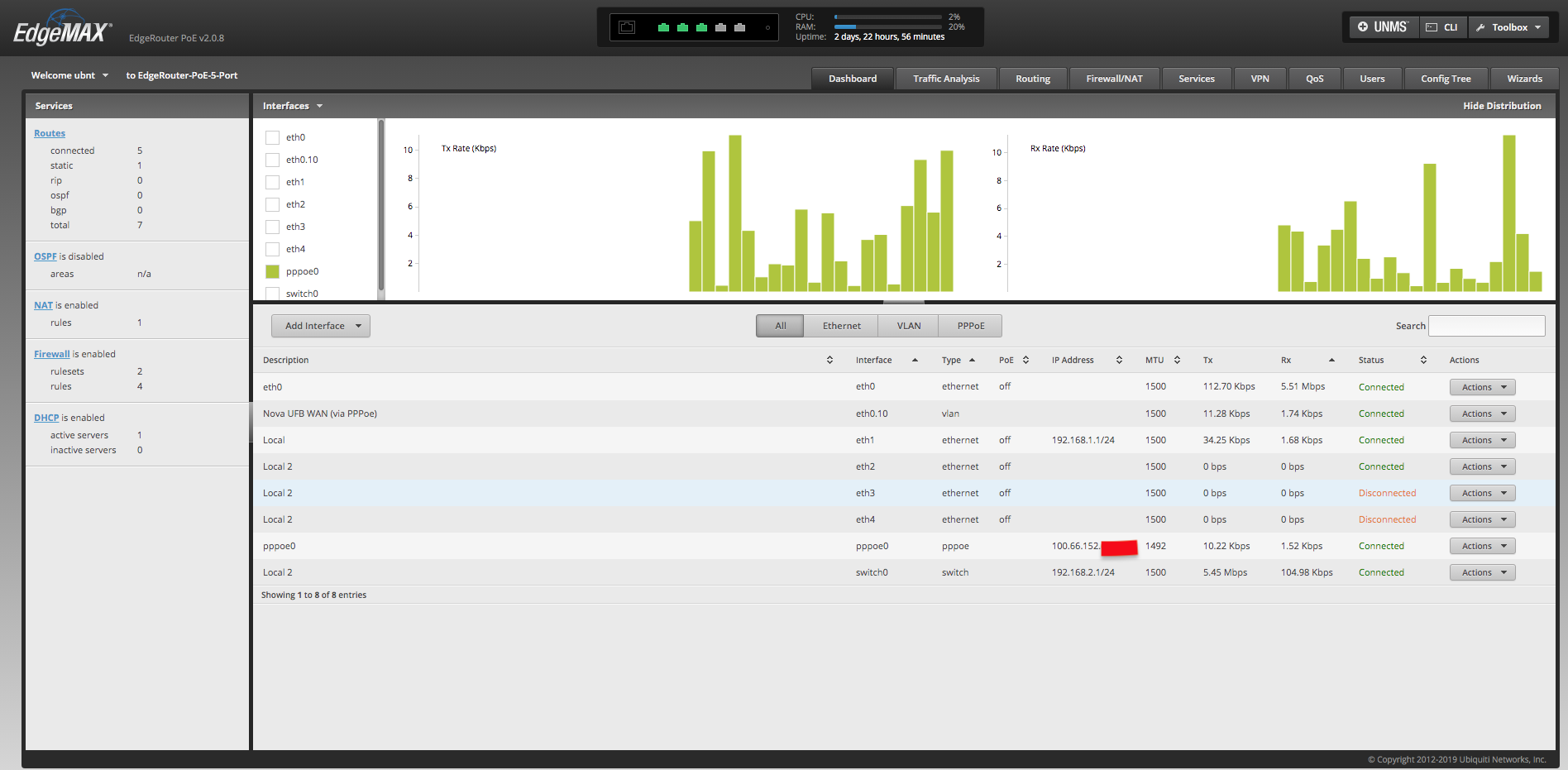Viewport: 1568px width, 770px height.
Task: Sort table by MTU column
Action: (1177, 360)
